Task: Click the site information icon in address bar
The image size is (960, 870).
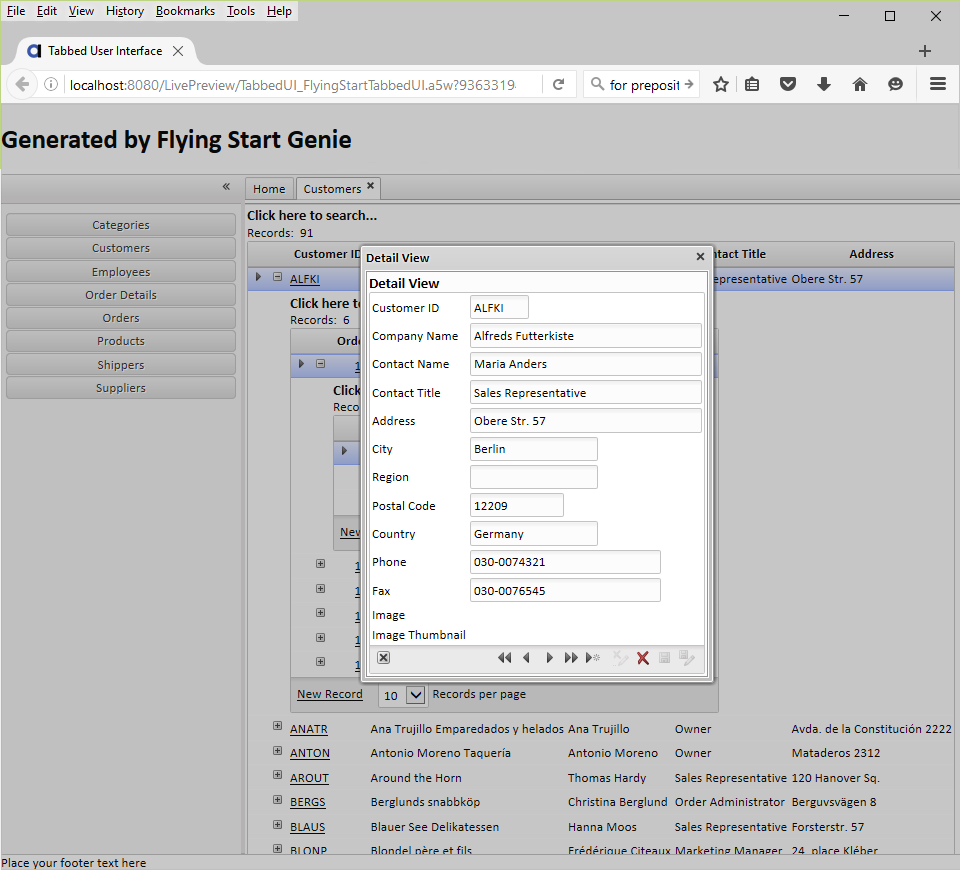Action: (51, 84)
